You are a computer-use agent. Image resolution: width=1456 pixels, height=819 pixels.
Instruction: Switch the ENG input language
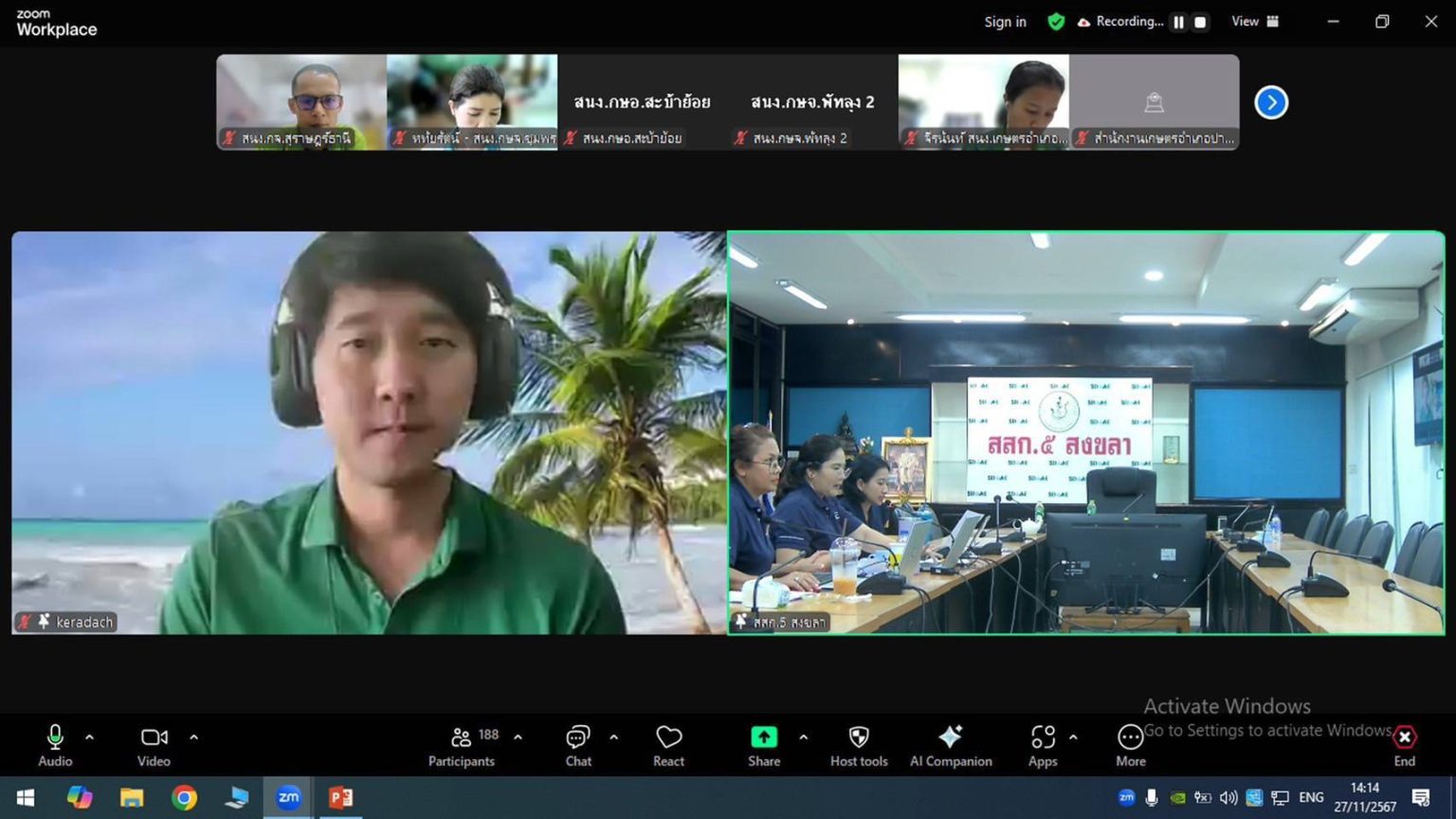pos(1311,798)
